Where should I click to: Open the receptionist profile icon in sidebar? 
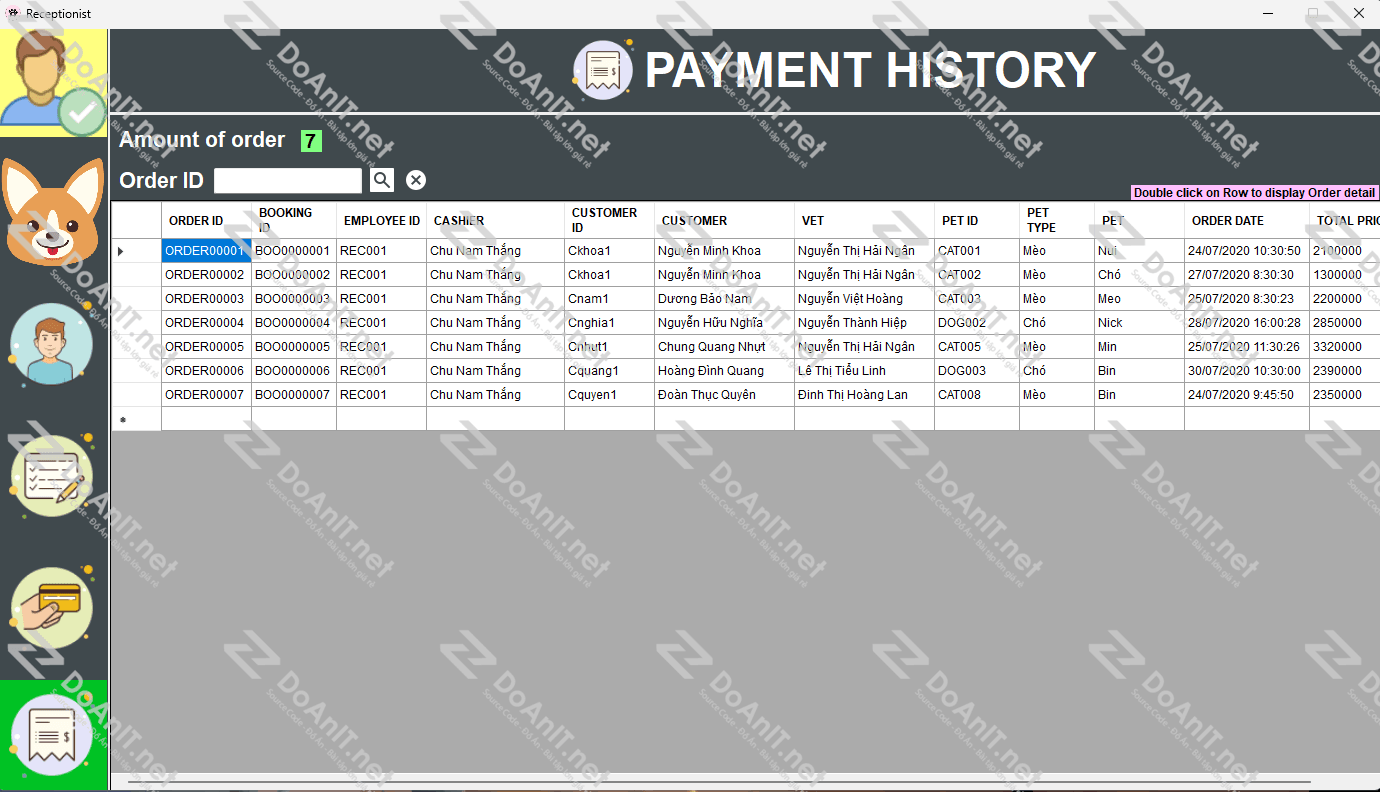(x=54, y=83)
